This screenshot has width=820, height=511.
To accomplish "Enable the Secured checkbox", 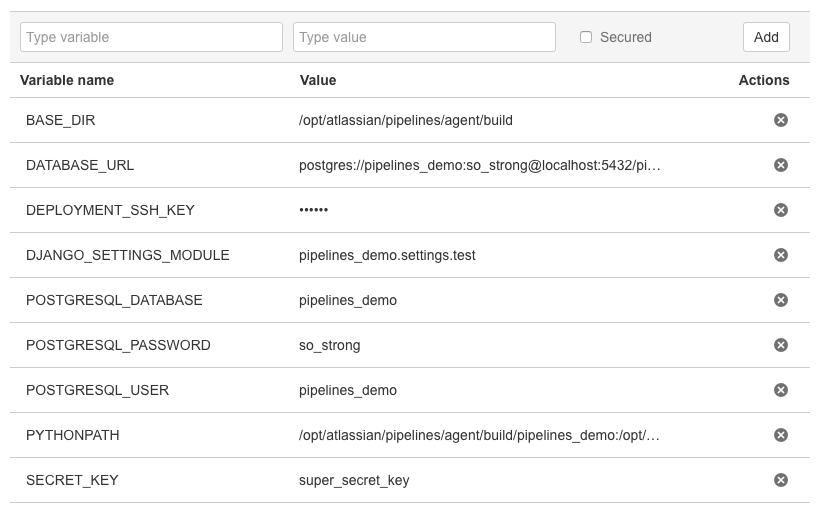I will point(586,37).
